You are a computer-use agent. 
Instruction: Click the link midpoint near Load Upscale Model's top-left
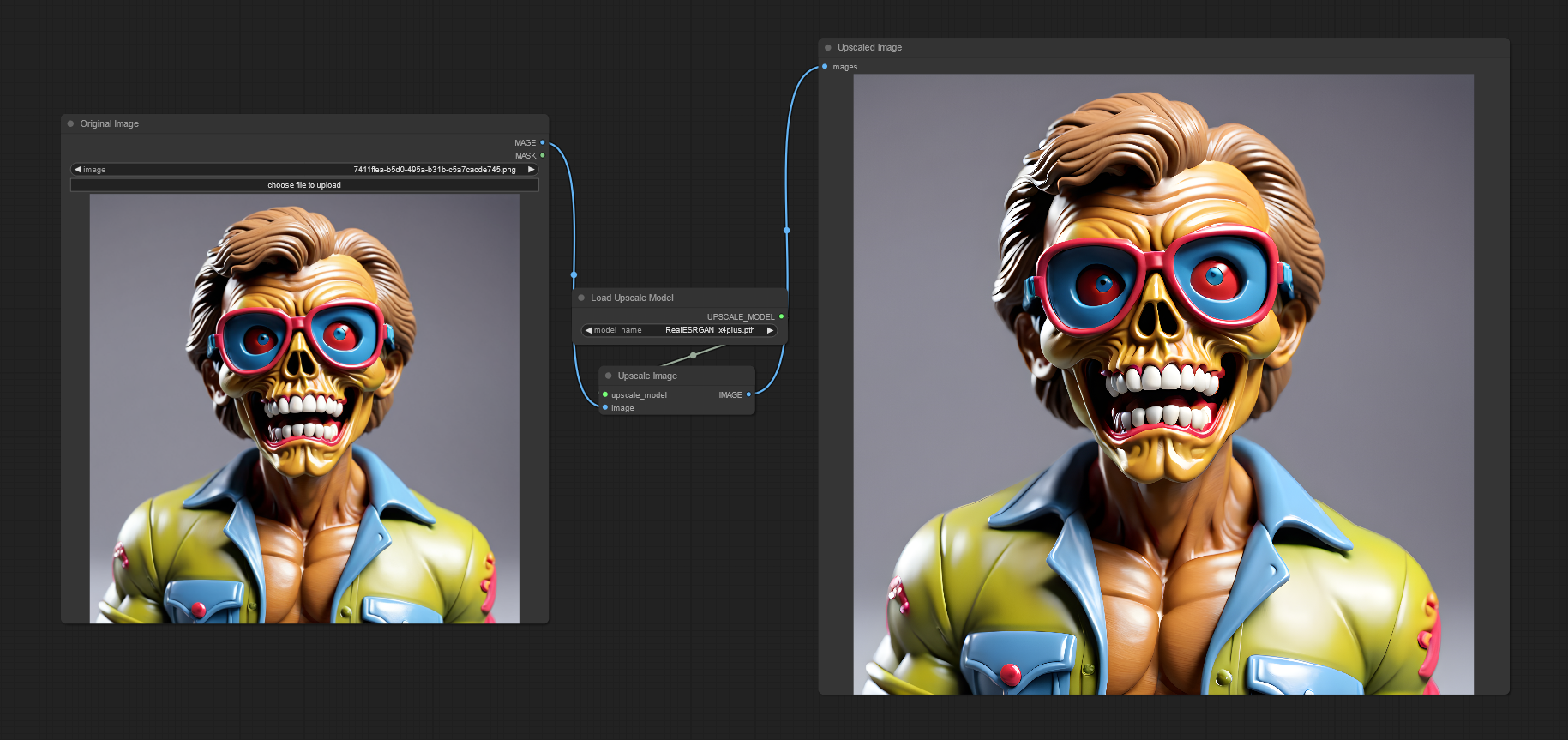coord(574,275)
